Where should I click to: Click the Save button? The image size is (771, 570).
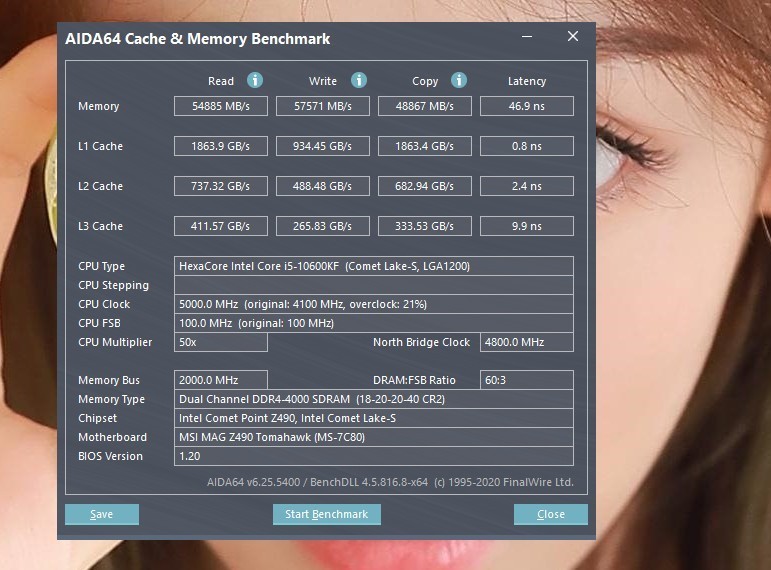[x=102, y=514]
